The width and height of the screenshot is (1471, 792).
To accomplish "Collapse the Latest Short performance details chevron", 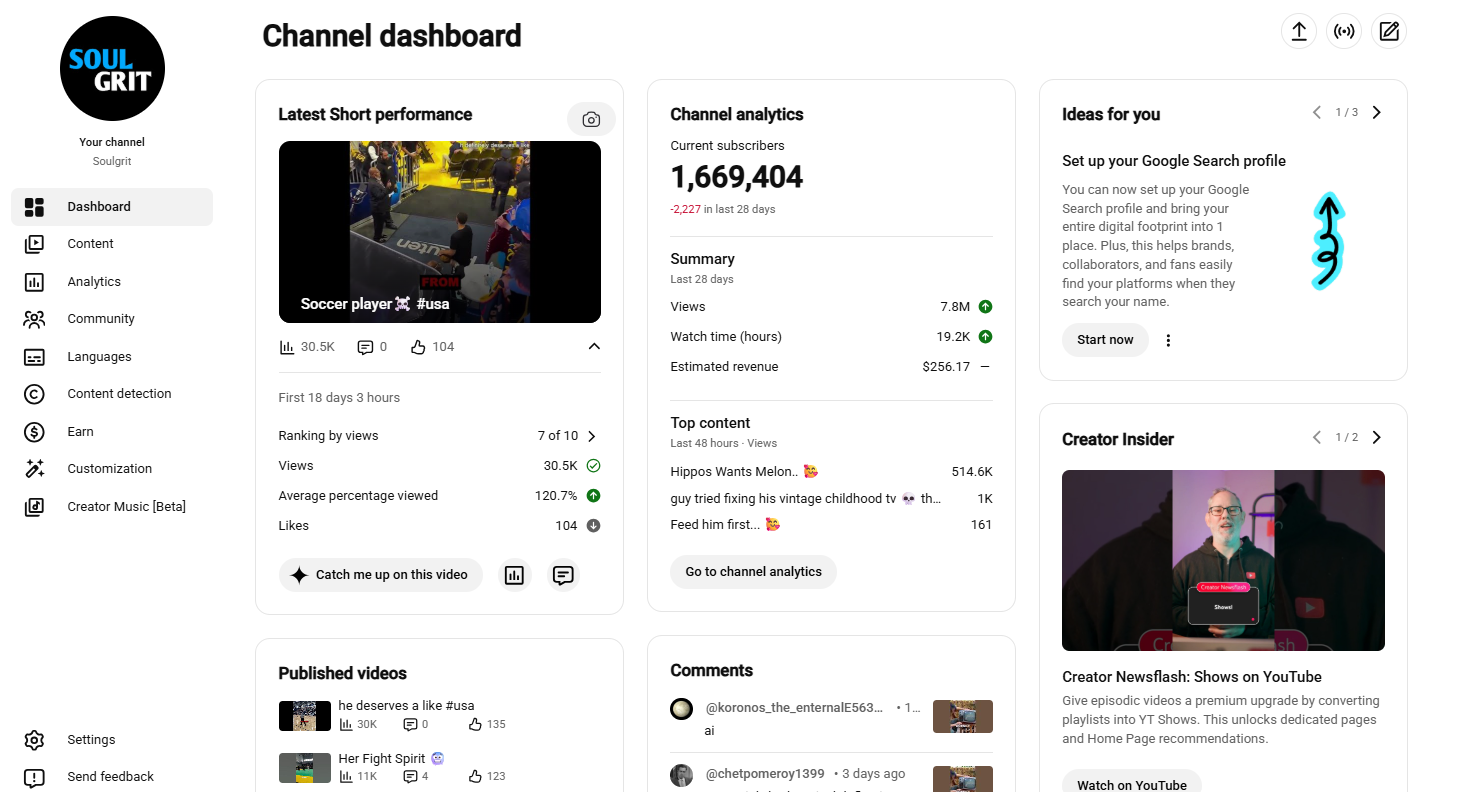I will (x=594, y=347).
